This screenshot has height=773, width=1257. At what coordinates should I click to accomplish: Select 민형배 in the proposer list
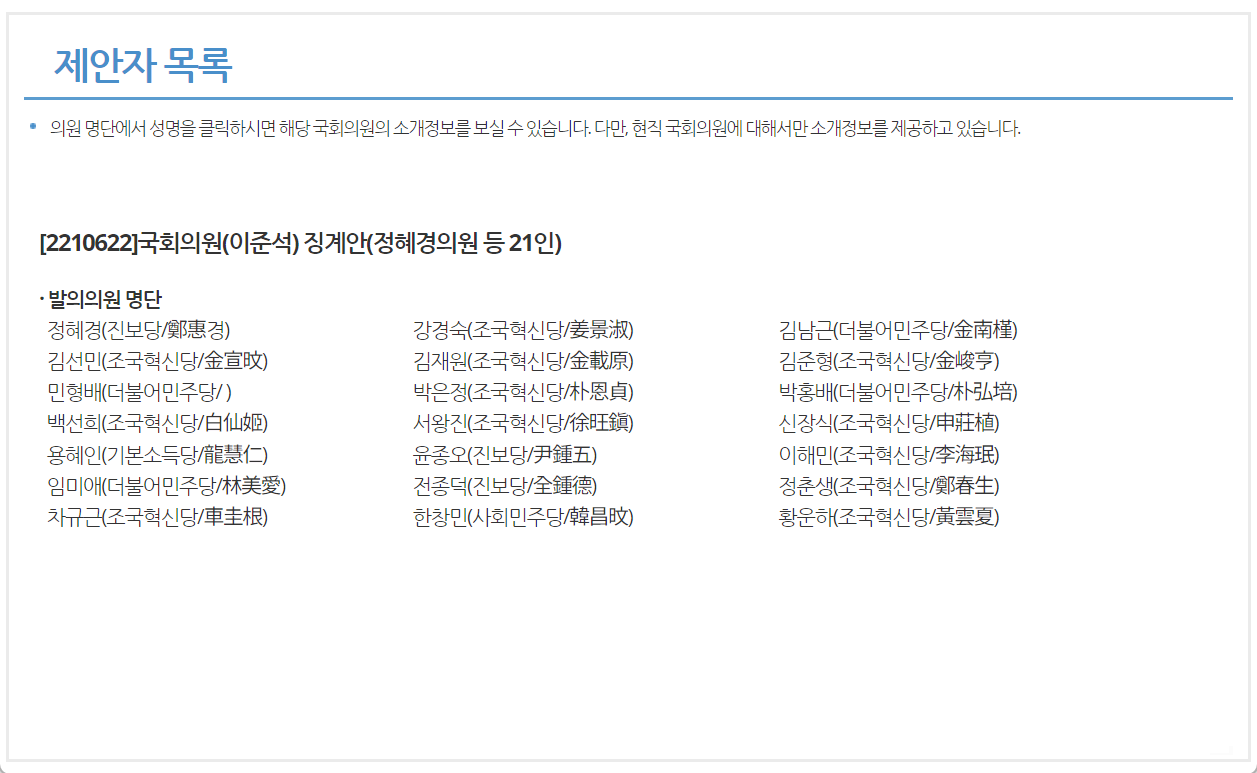[139, 392]
